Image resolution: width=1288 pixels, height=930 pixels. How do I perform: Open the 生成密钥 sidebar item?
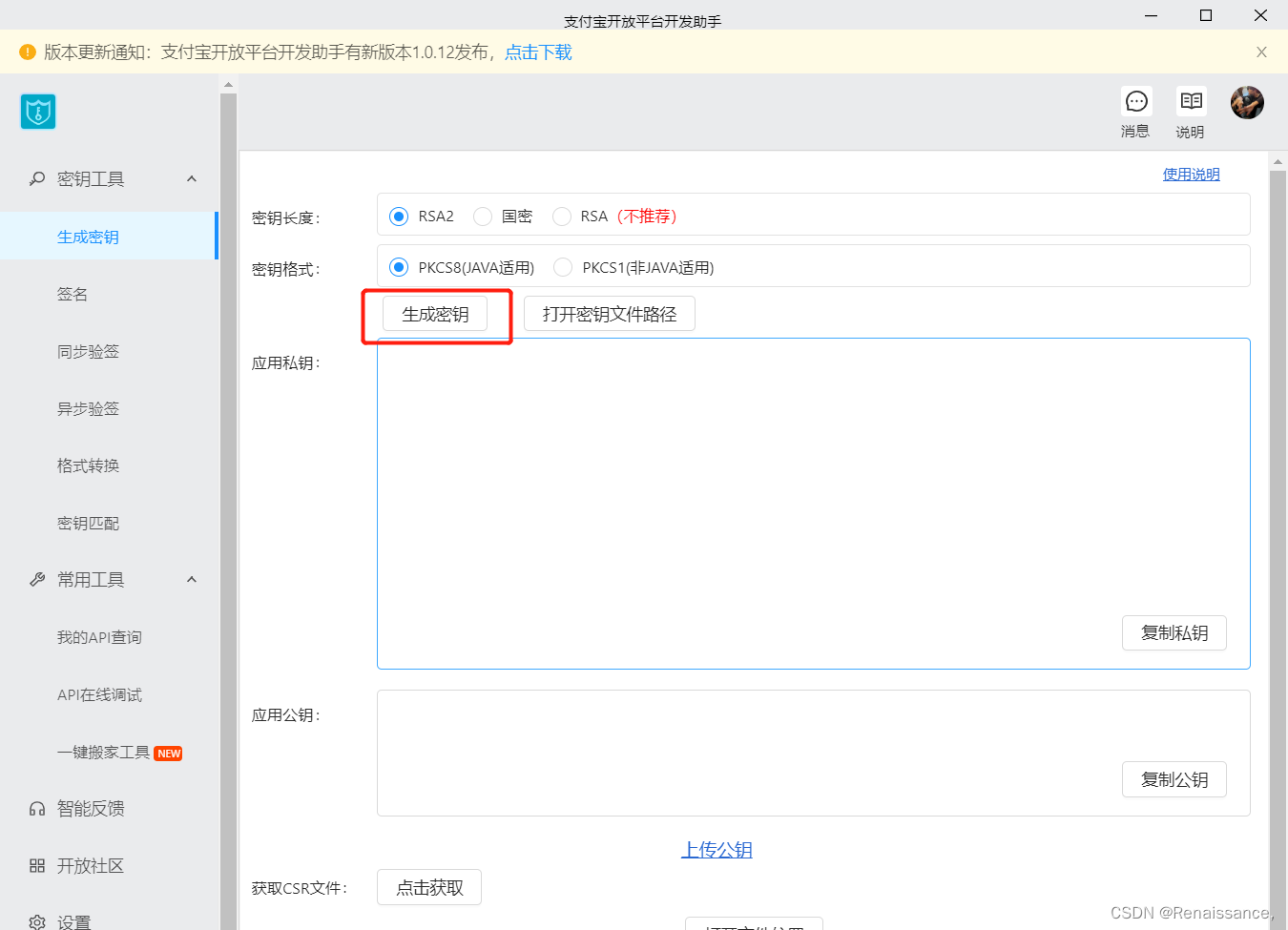tap(109, 237)
